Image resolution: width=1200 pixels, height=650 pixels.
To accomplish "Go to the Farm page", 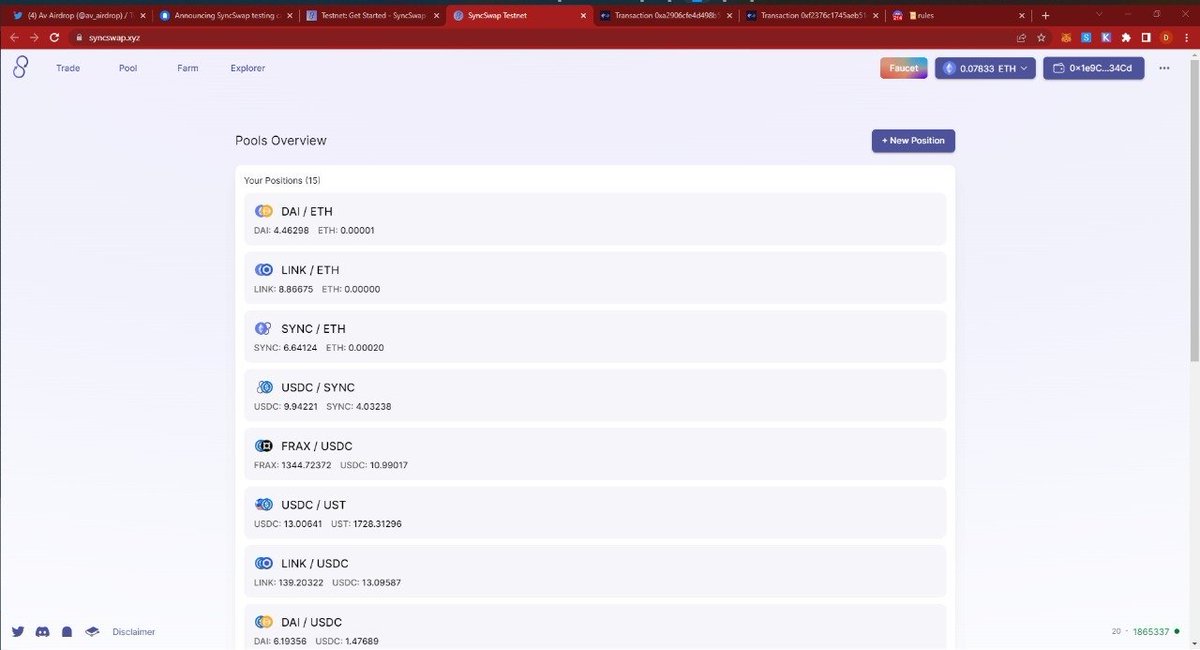I will tap(187, 68).
